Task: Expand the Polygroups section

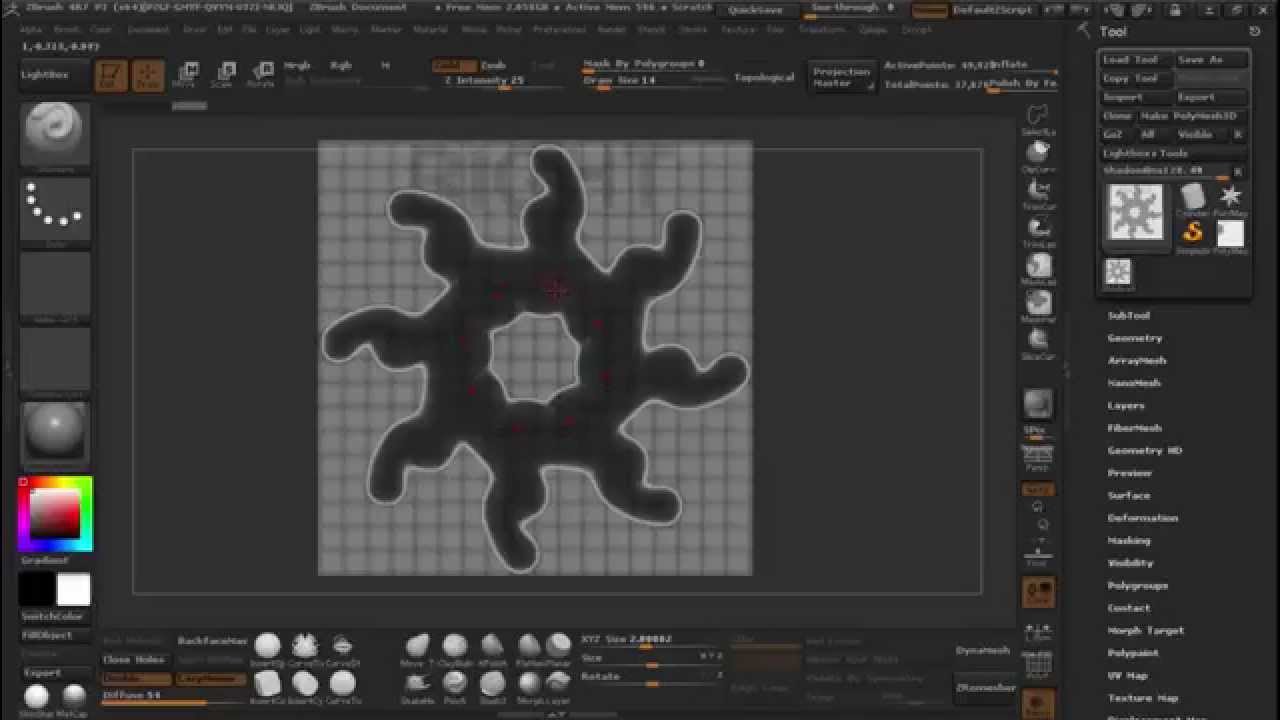Action: 1138,585
